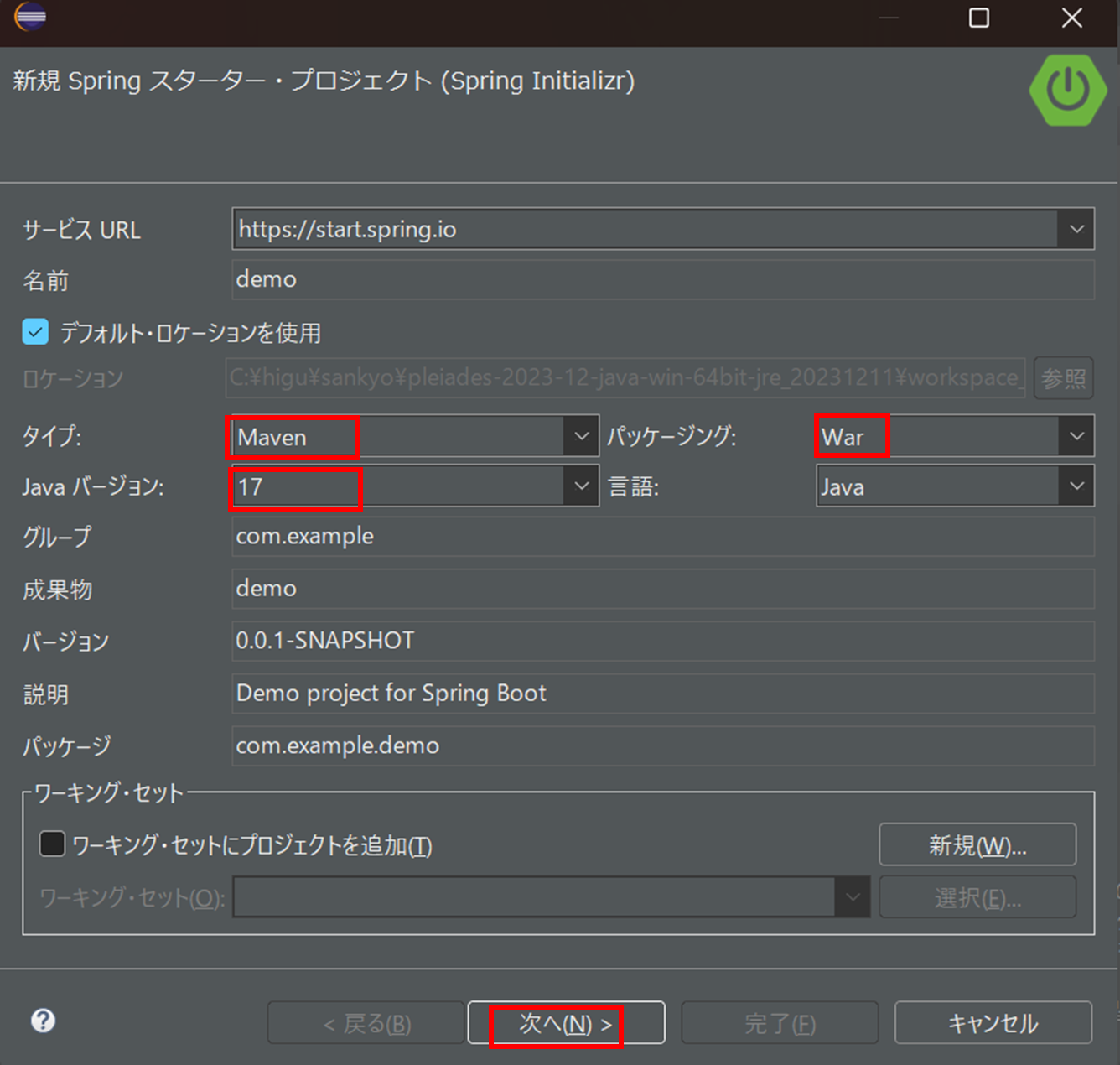
Task: Click the 次へ(N) button
Action: tap(566, 1022)
